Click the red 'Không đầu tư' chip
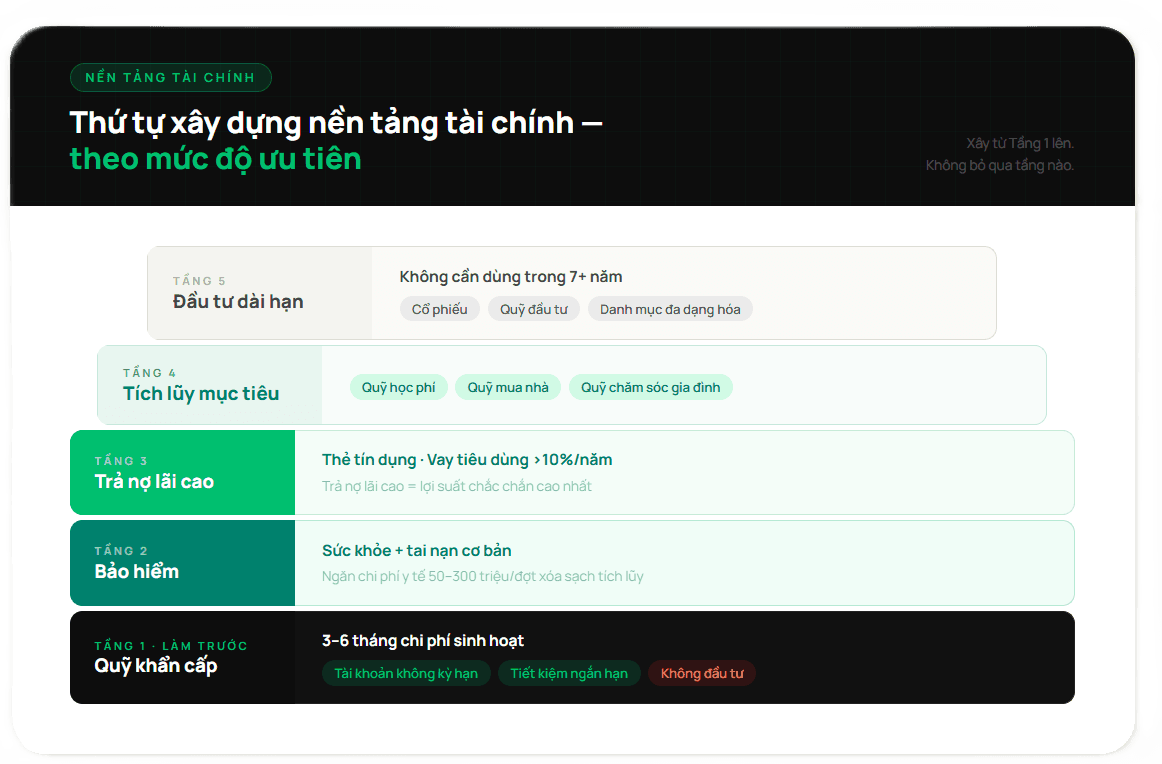Viewport: 1162px width, 764px height. point(702,673)
